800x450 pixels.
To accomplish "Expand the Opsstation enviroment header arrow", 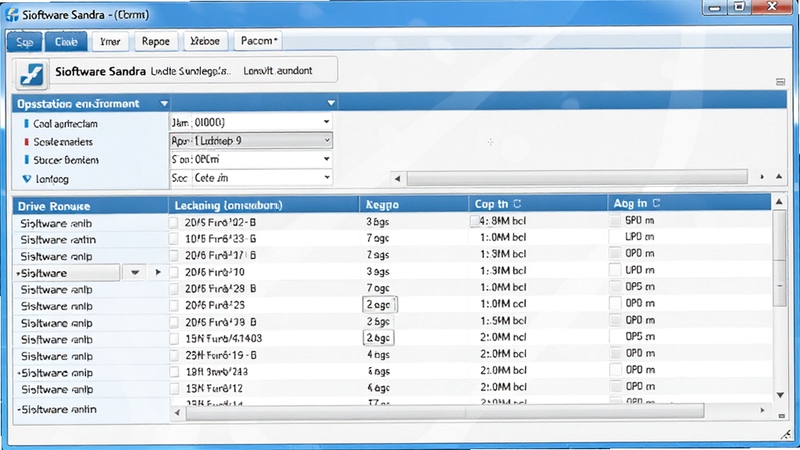I will pyautogui.click(x=164, y=104).
